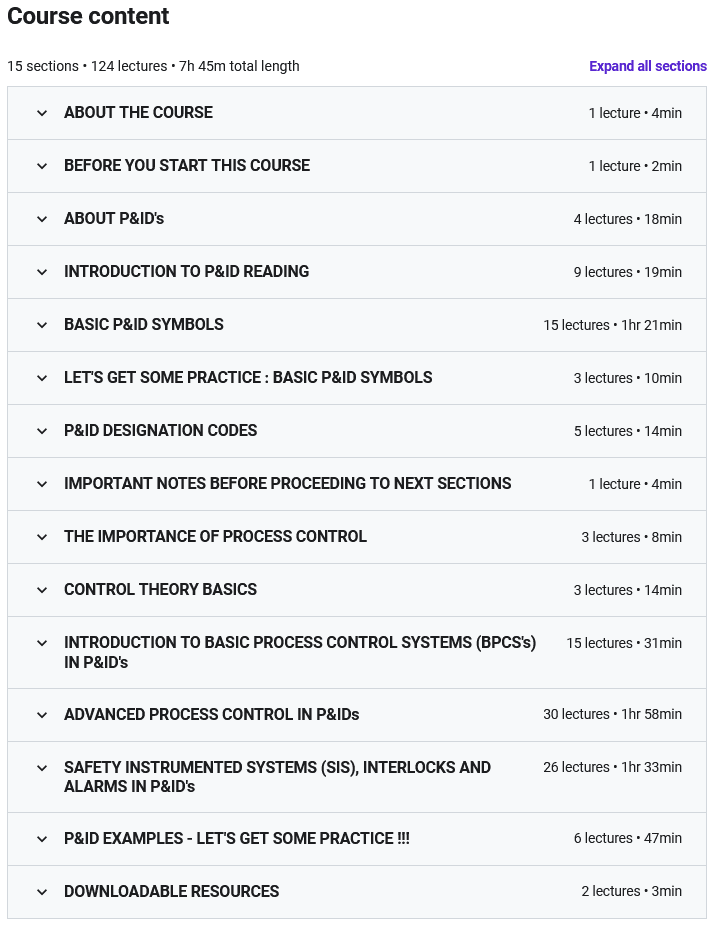Screen dimensions: 713x927
Task: Open P&ID DESIGNATION CODES chevron
Action: 42,431
